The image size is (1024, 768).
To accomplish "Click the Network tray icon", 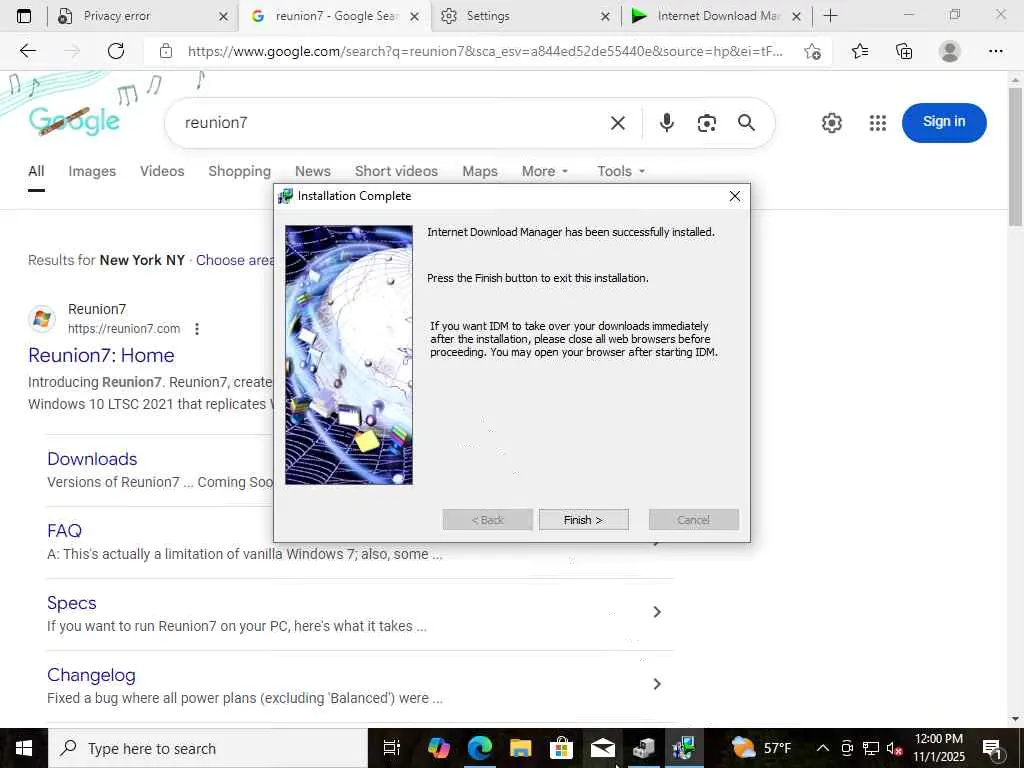I will coord(870,748).
